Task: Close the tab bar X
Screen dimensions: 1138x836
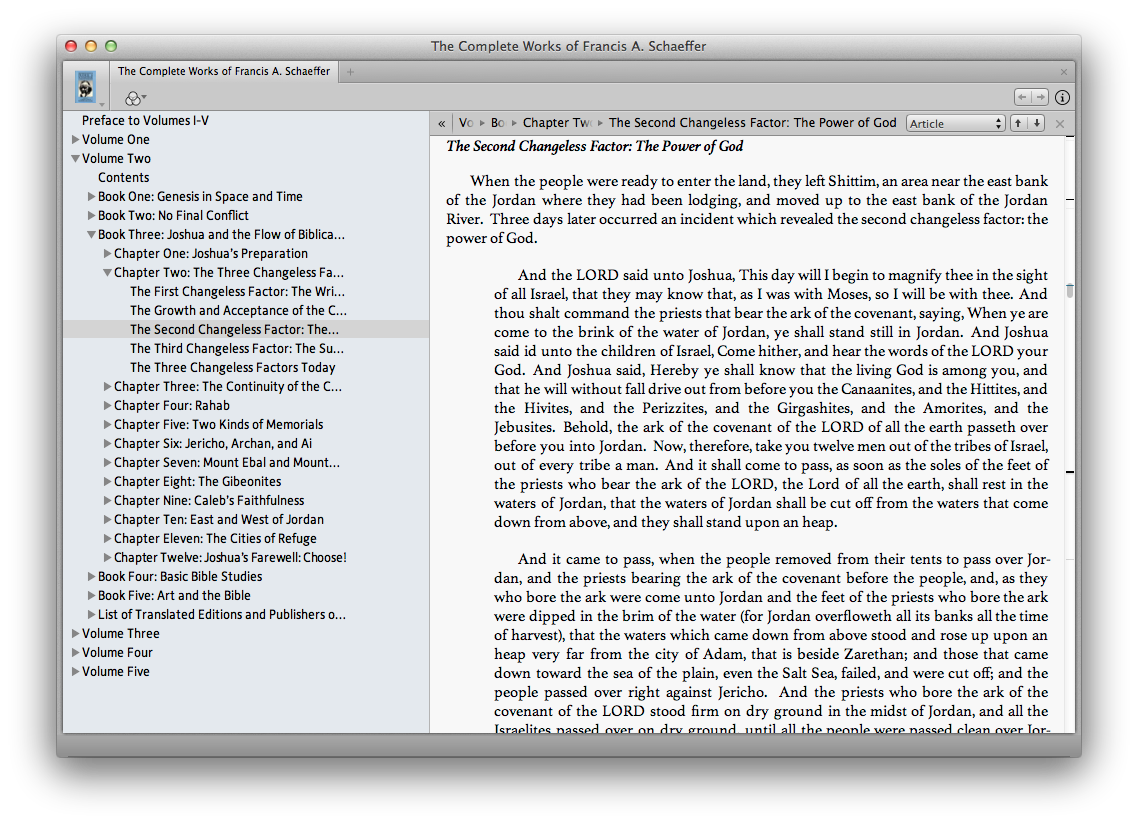Action: click(x=1063, y=72)
